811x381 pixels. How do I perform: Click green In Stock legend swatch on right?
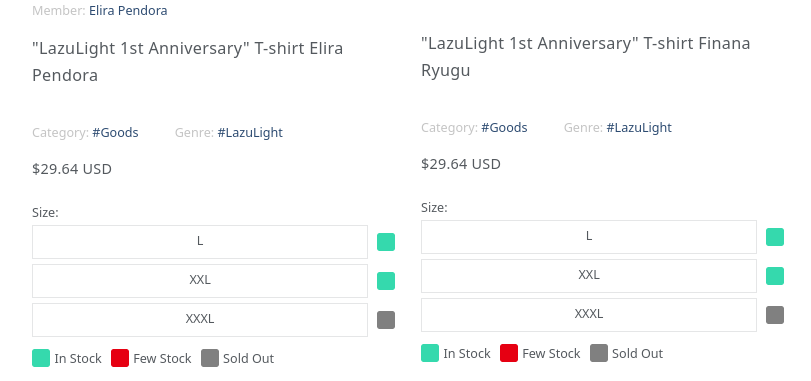(x=430, y=353)
